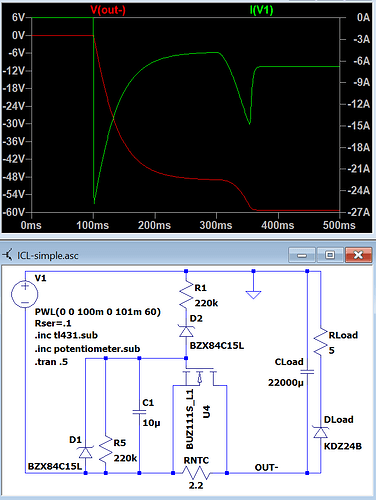Select resistor R5 symbol

point(106,450)
